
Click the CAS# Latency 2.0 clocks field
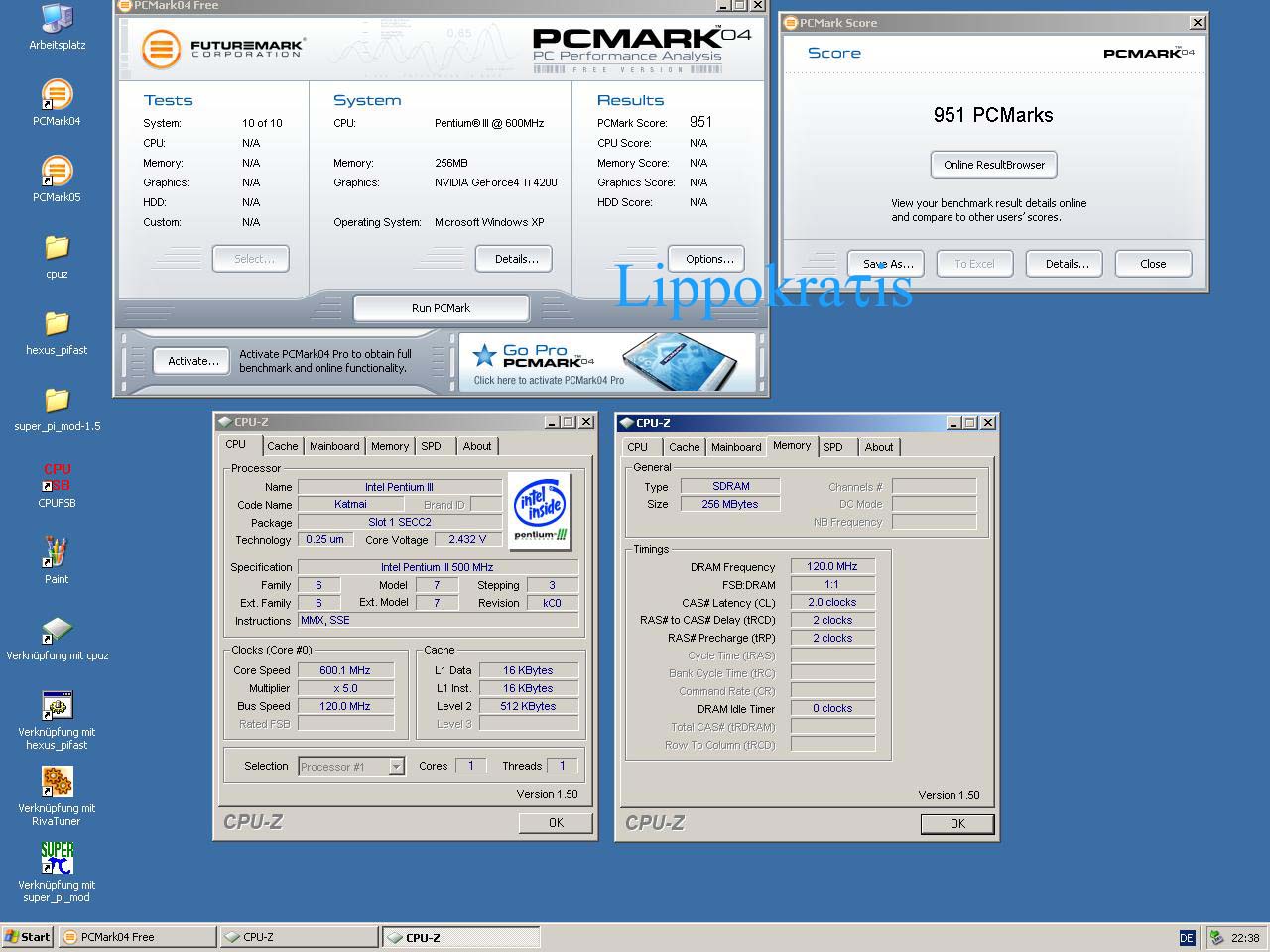(x=832, y=602)
